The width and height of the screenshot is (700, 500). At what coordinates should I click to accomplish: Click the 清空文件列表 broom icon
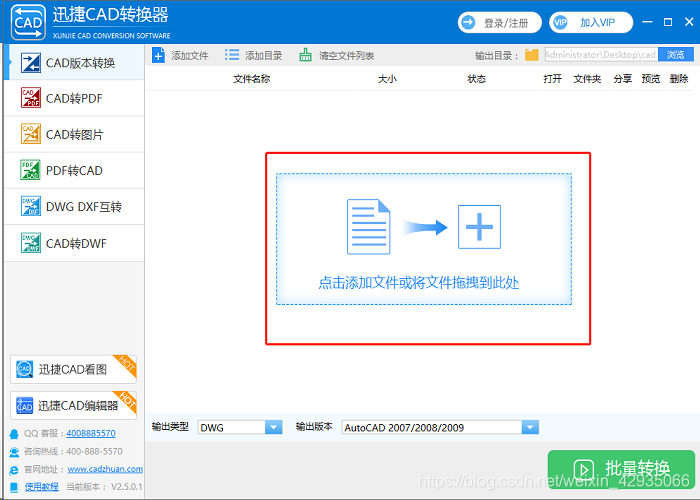[x=305, y=55]
